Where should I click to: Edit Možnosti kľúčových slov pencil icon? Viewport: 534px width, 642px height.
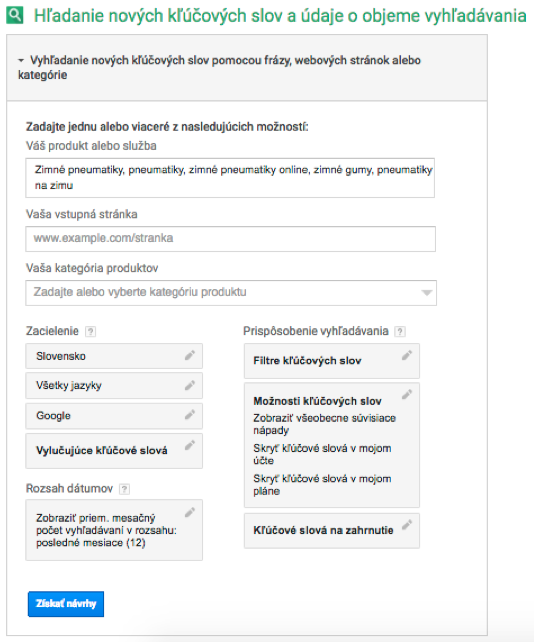pyautogui.click(x=407, y=394)
